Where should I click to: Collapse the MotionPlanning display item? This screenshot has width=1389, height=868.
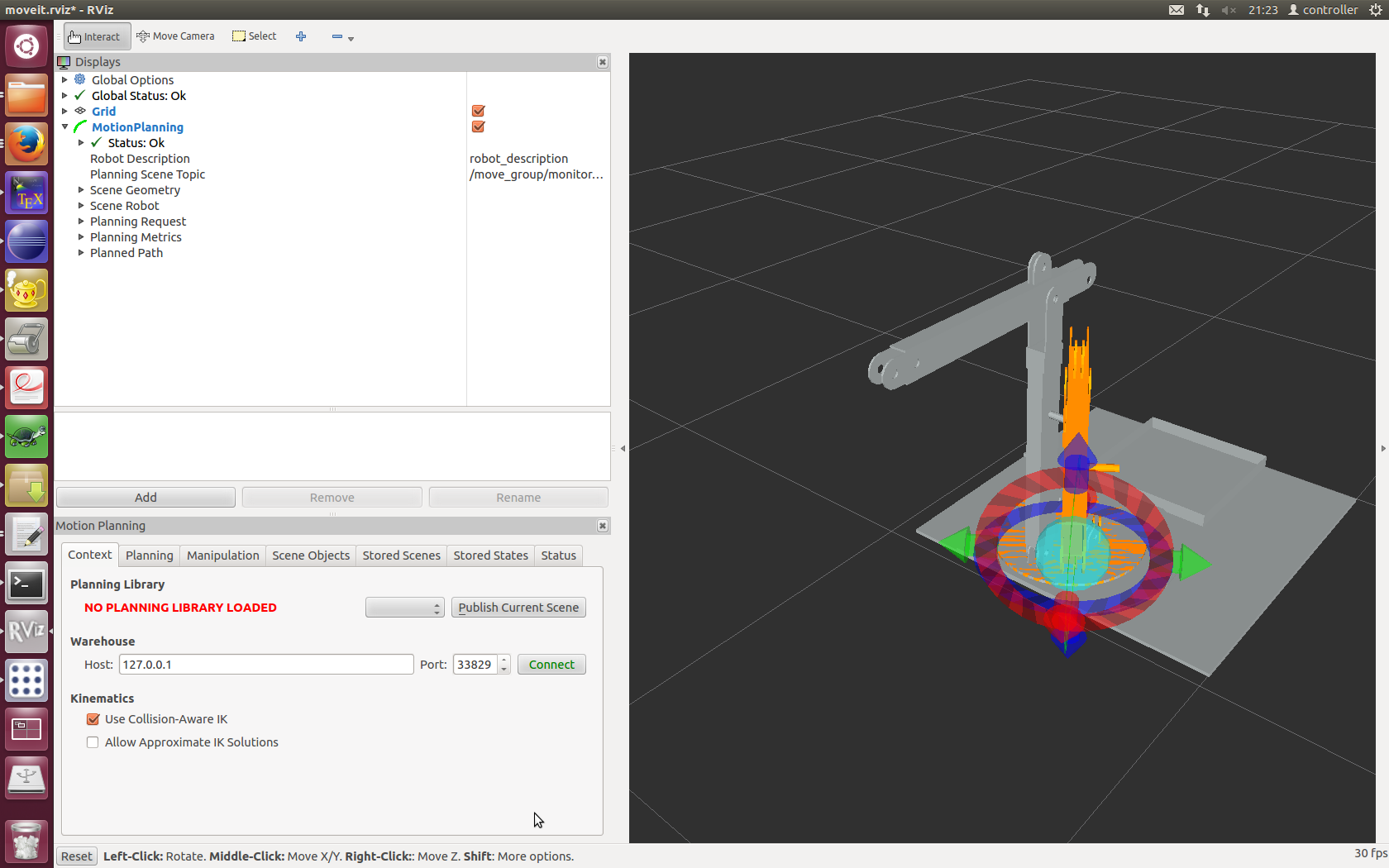pos(64,127)
